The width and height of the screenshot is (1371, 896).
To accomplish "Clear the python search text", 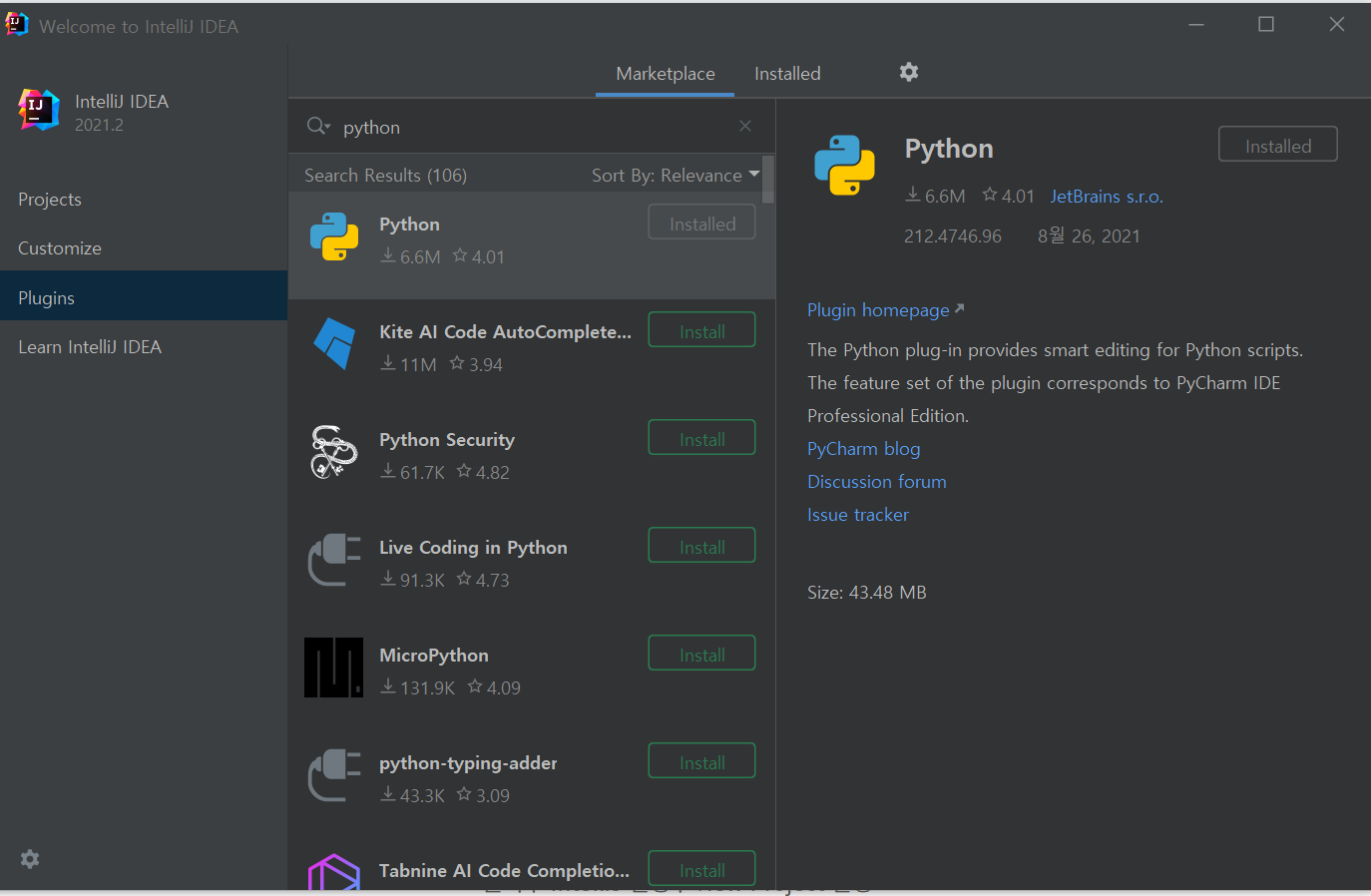I will tap(745, 126).
